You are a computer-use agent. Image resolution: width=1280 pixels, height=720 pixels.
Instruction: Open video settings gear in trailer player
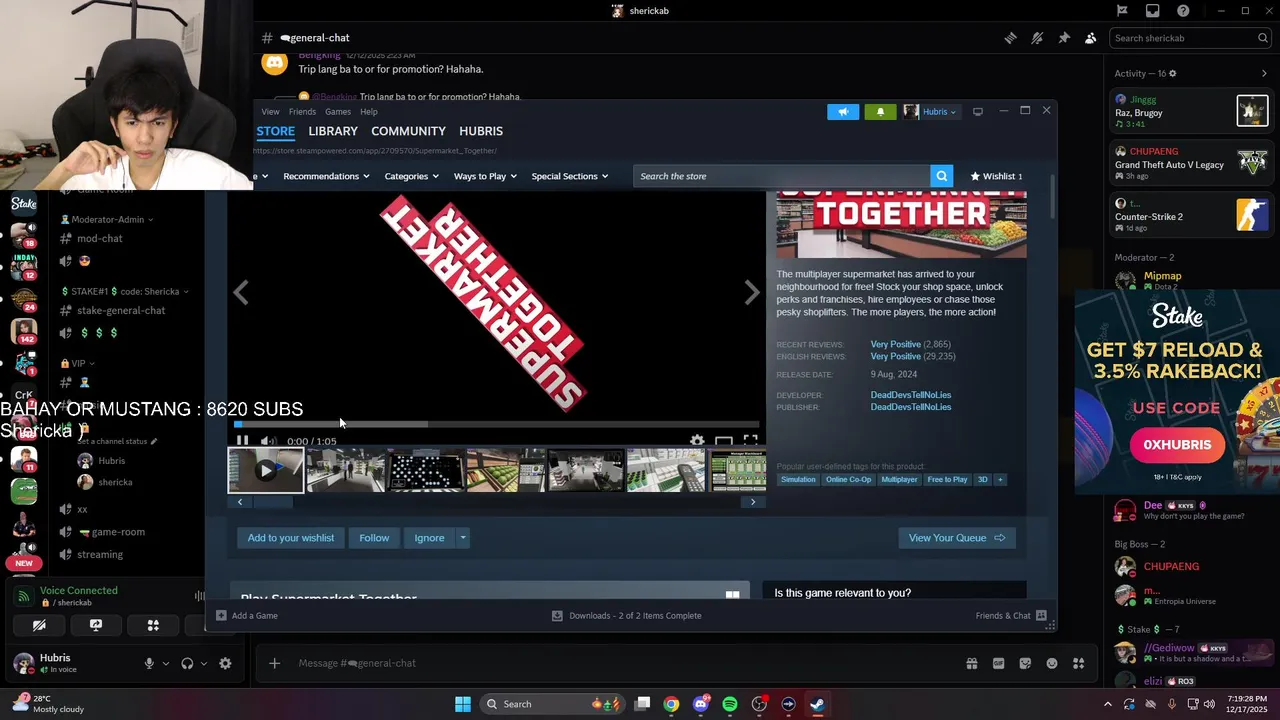[x=697, y=440]
